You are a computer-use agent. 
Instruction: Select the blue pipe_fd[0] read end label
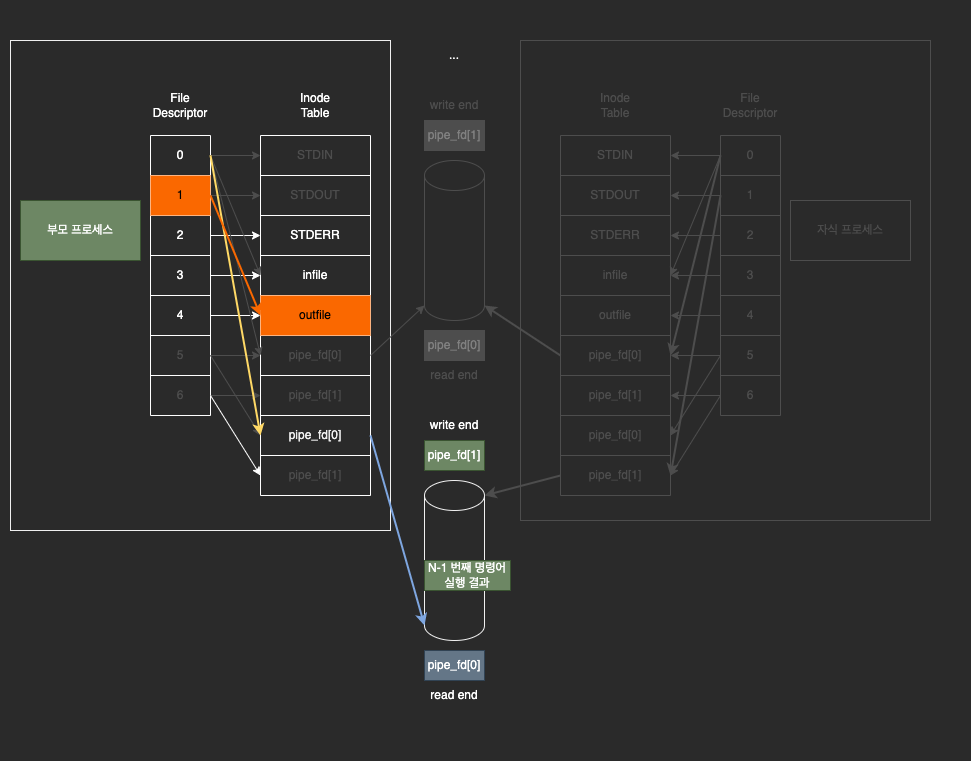pos(454,665)
